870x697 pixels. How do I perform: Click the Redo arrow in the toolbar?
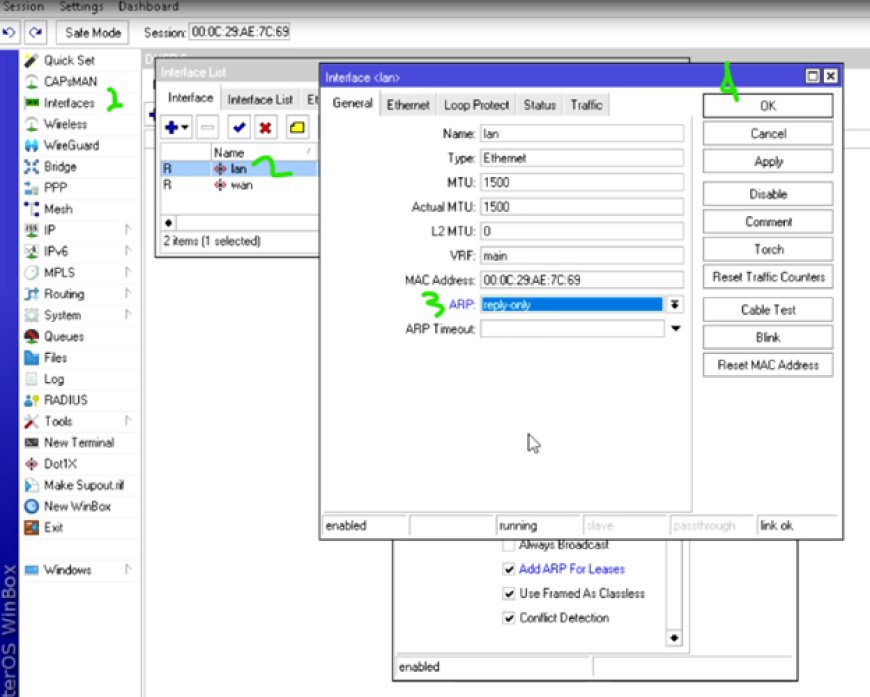pyautogui.click(x=36, y=33)
